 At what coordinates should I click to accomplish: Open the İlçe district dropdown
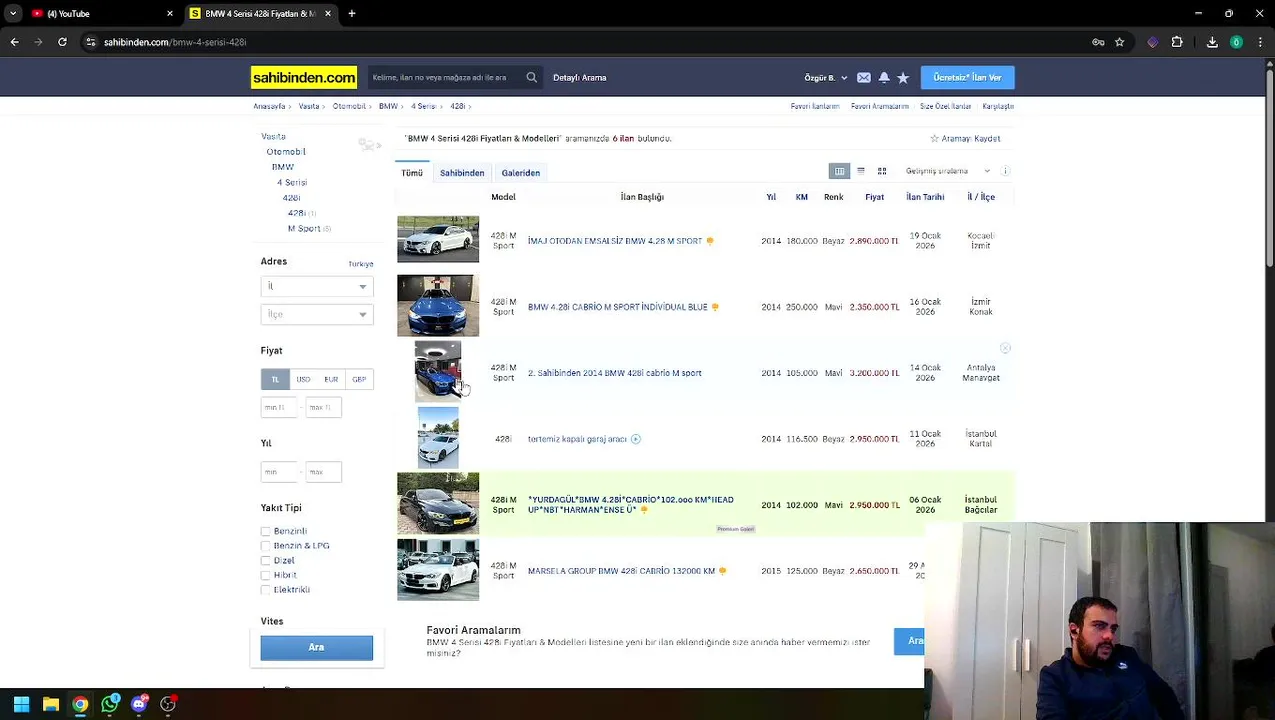coord(317,315)
